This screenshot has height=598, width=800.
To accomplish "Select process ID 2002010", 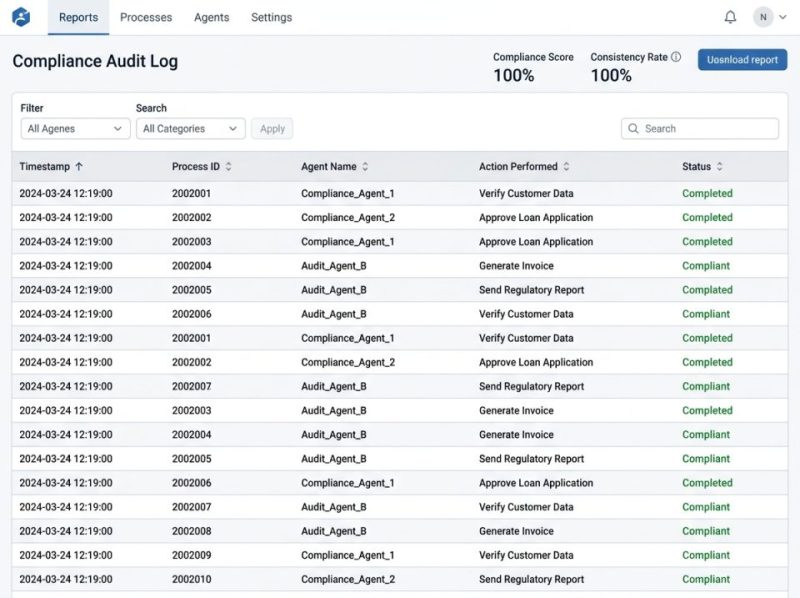I will pos(191,579).
